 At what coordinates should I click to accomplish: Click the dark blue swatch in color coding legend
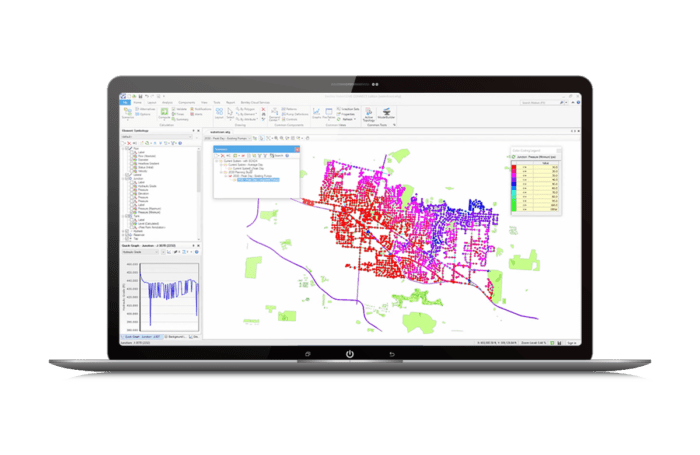coord(513,184)
